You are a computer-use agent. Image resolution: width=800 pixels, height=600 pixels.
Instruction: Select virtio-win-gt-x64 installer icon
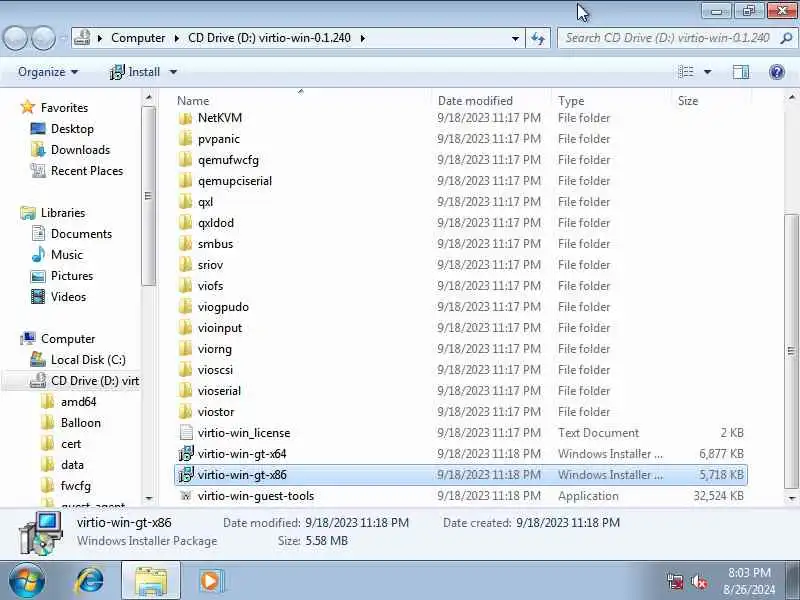(x=186, y=454)
